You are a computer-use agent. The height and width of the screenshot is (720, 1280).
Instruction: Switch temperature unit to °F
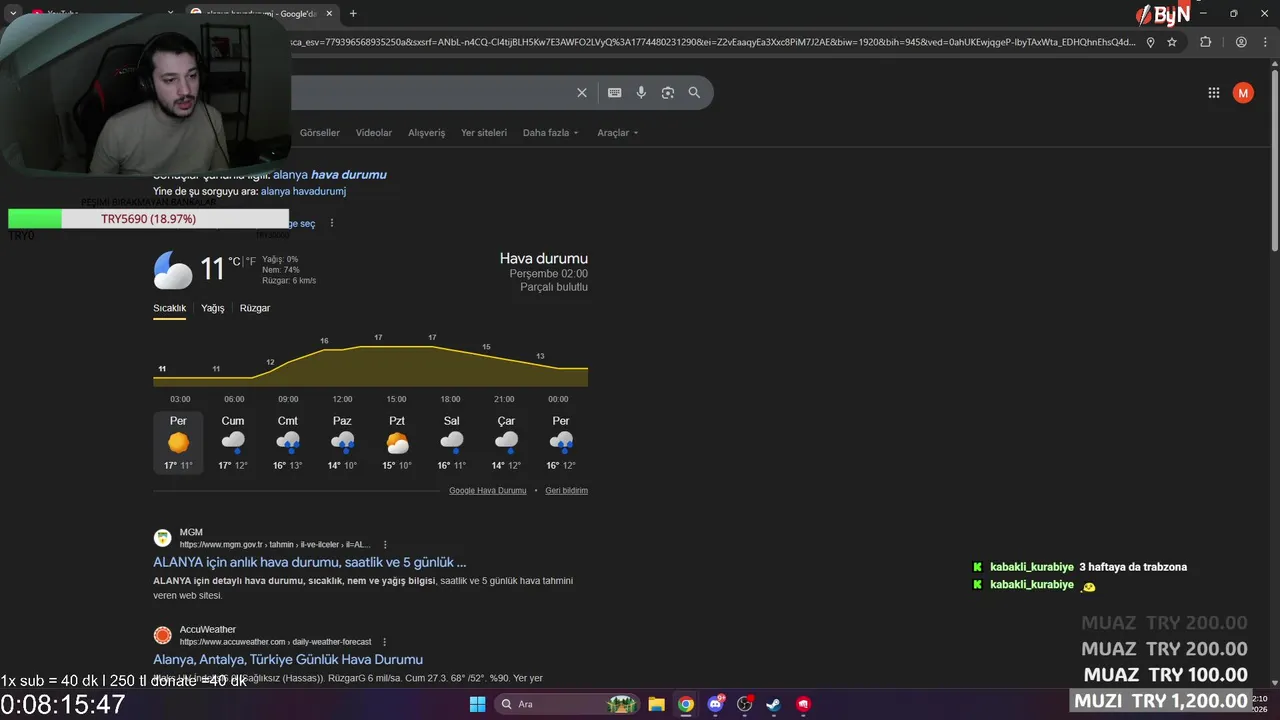(x=251, y=262)
